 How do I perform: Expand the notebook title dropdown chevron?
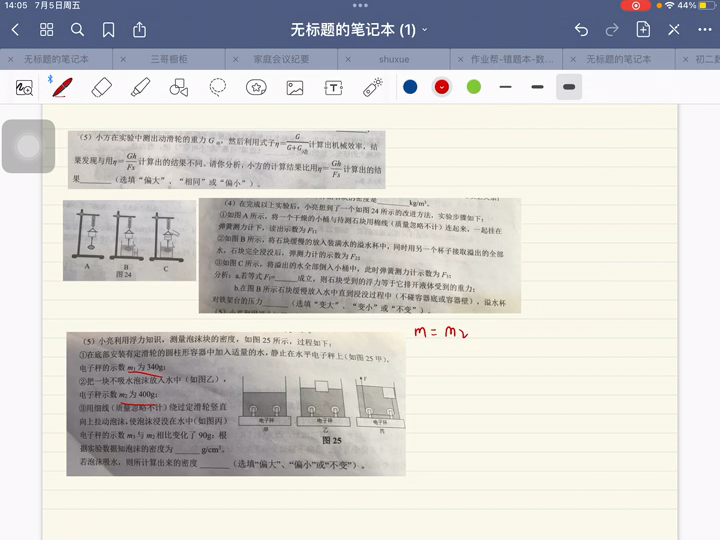pos(425,30)
